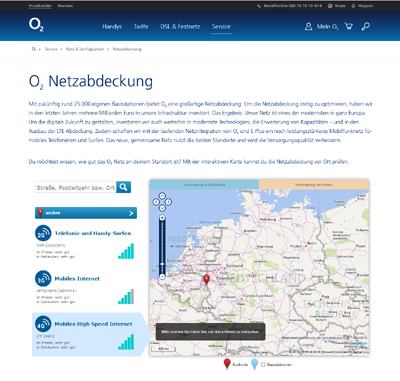Pan the map up with arrow control

coord(162,196)
